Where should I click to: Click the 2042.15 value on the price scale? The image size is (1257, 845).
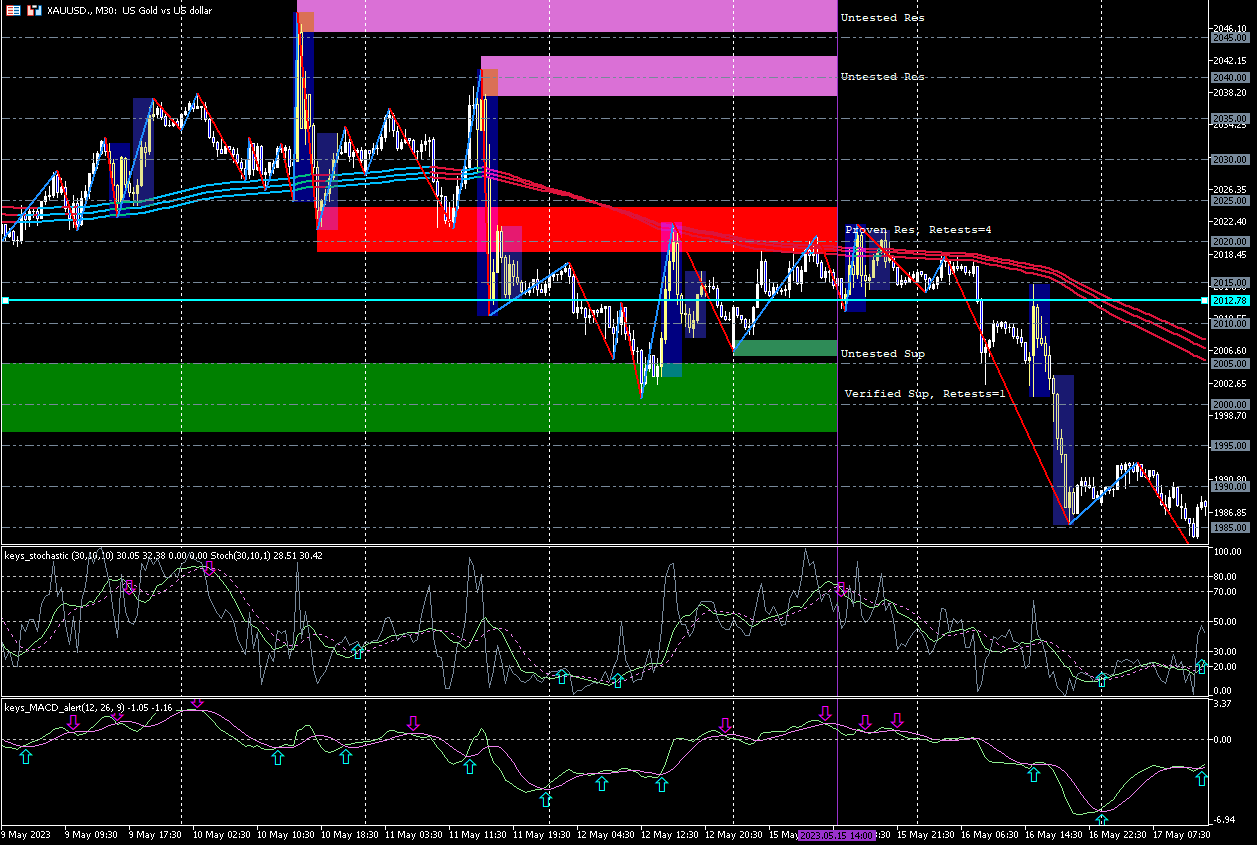[1229, 60]
